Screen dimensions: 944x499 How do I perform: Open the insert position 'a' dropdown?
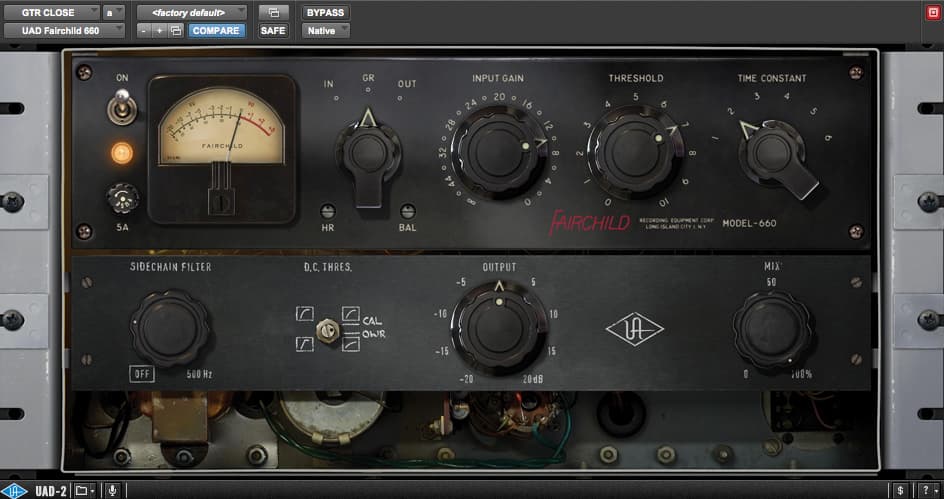tap(114, 12)
